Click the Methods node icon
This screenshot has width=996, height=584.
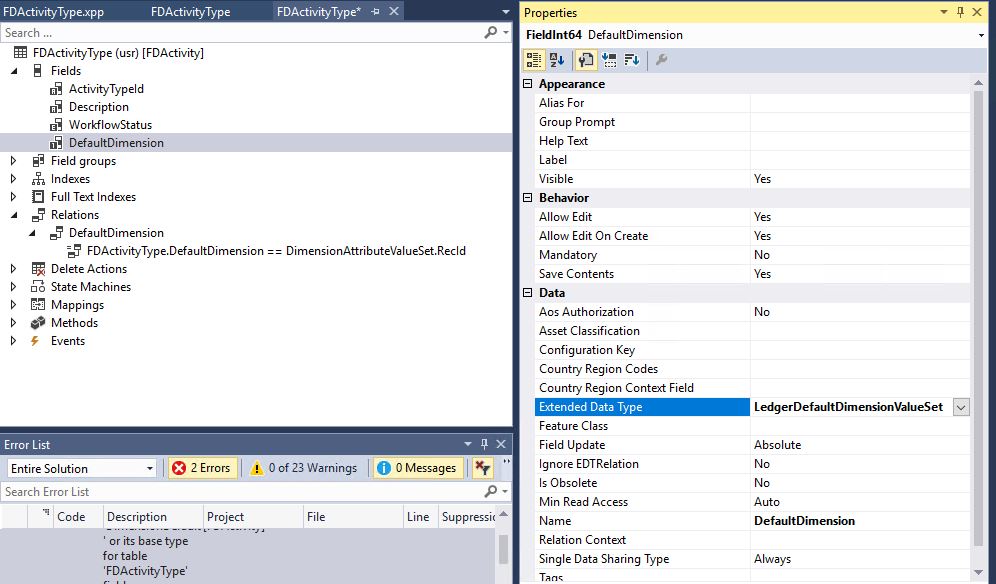(39, 323)
